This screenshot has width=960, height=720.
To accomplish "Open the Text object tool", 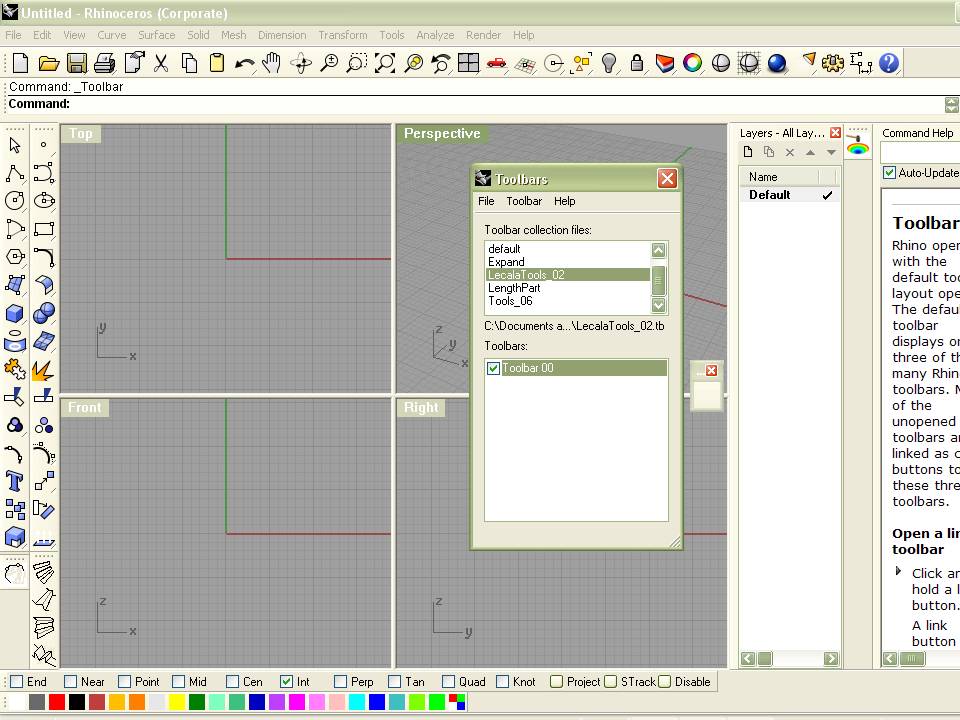I will click(15, 481).
